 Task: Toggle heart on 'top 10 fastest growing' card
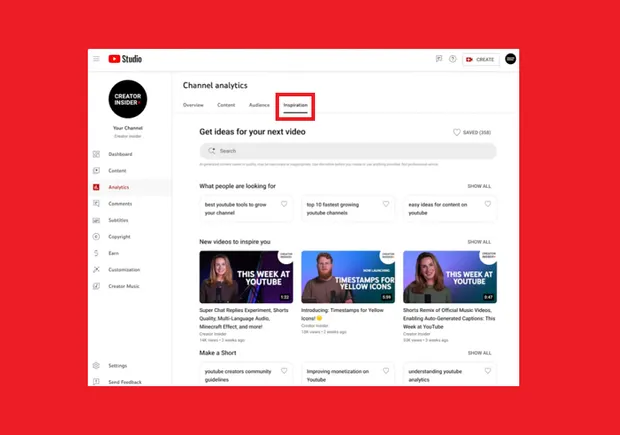click(x=386, y=204)
